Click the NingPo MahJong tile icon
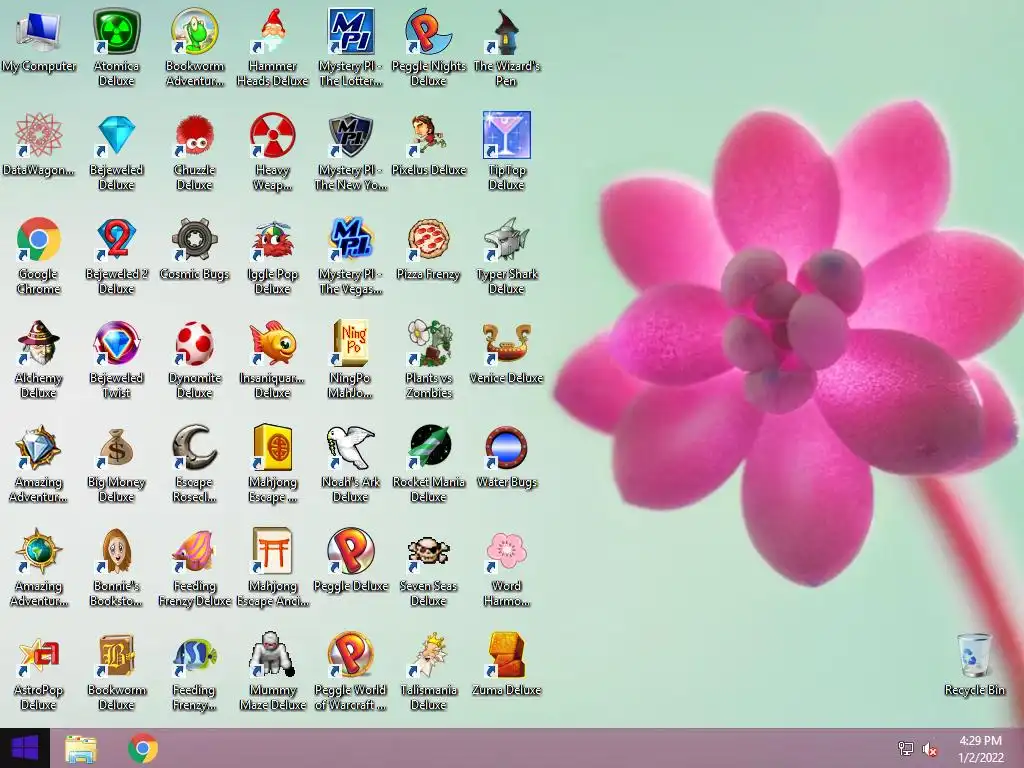 click(x=351, y=343)
